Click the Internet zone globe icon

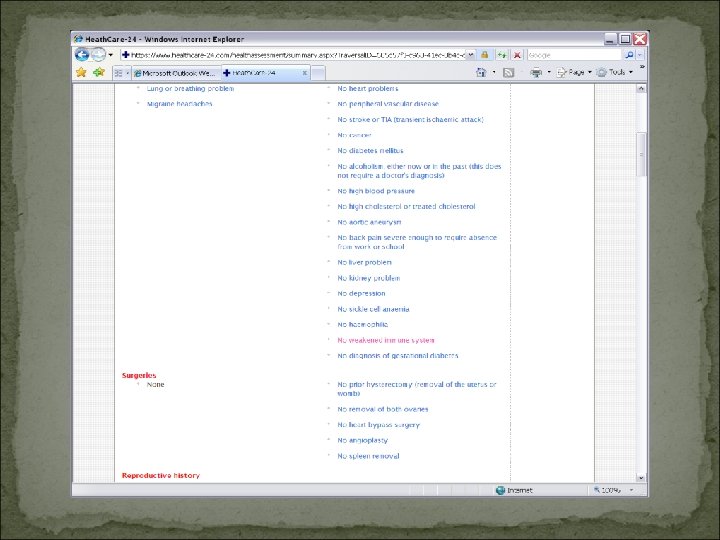[501, 490]
